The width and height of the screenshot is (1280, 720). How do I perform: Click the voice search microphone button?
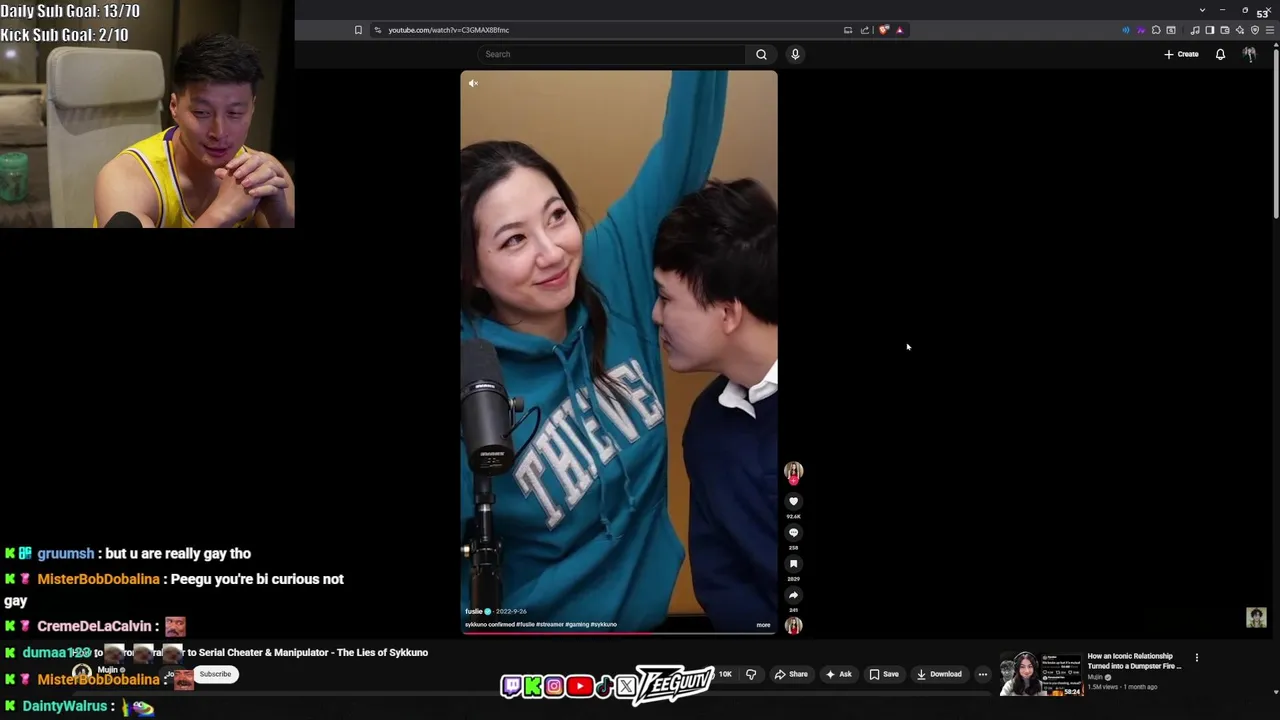pos(795,54)
